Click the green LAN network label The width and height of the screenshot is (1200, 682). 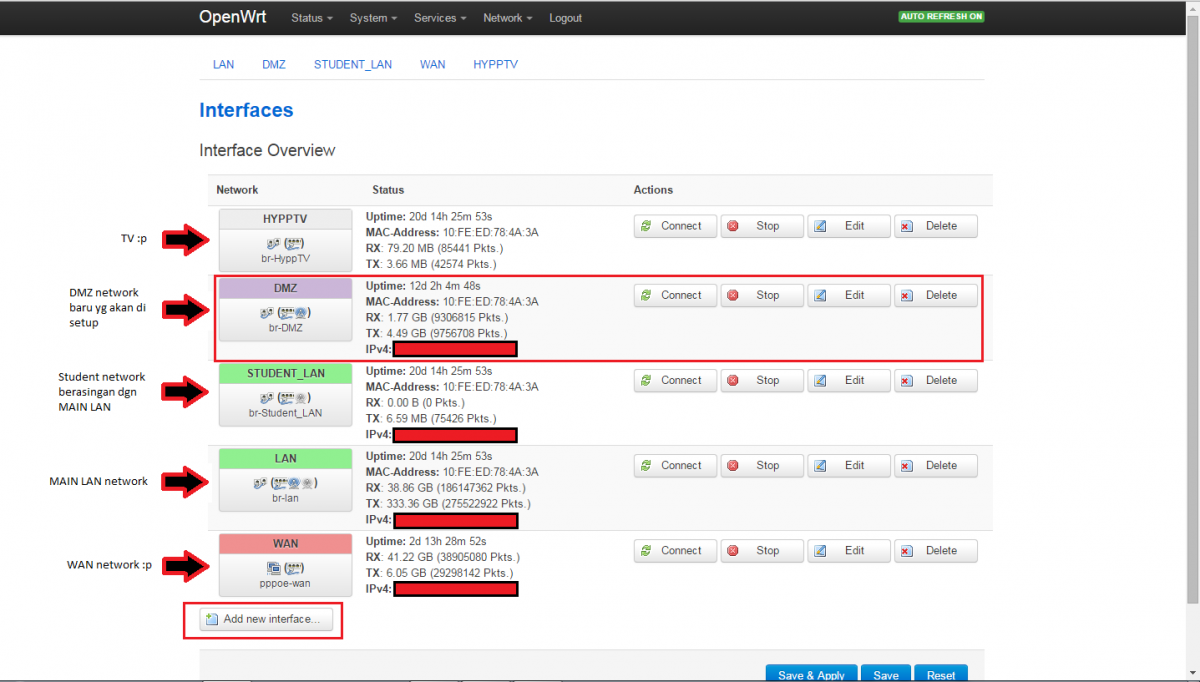285,459
